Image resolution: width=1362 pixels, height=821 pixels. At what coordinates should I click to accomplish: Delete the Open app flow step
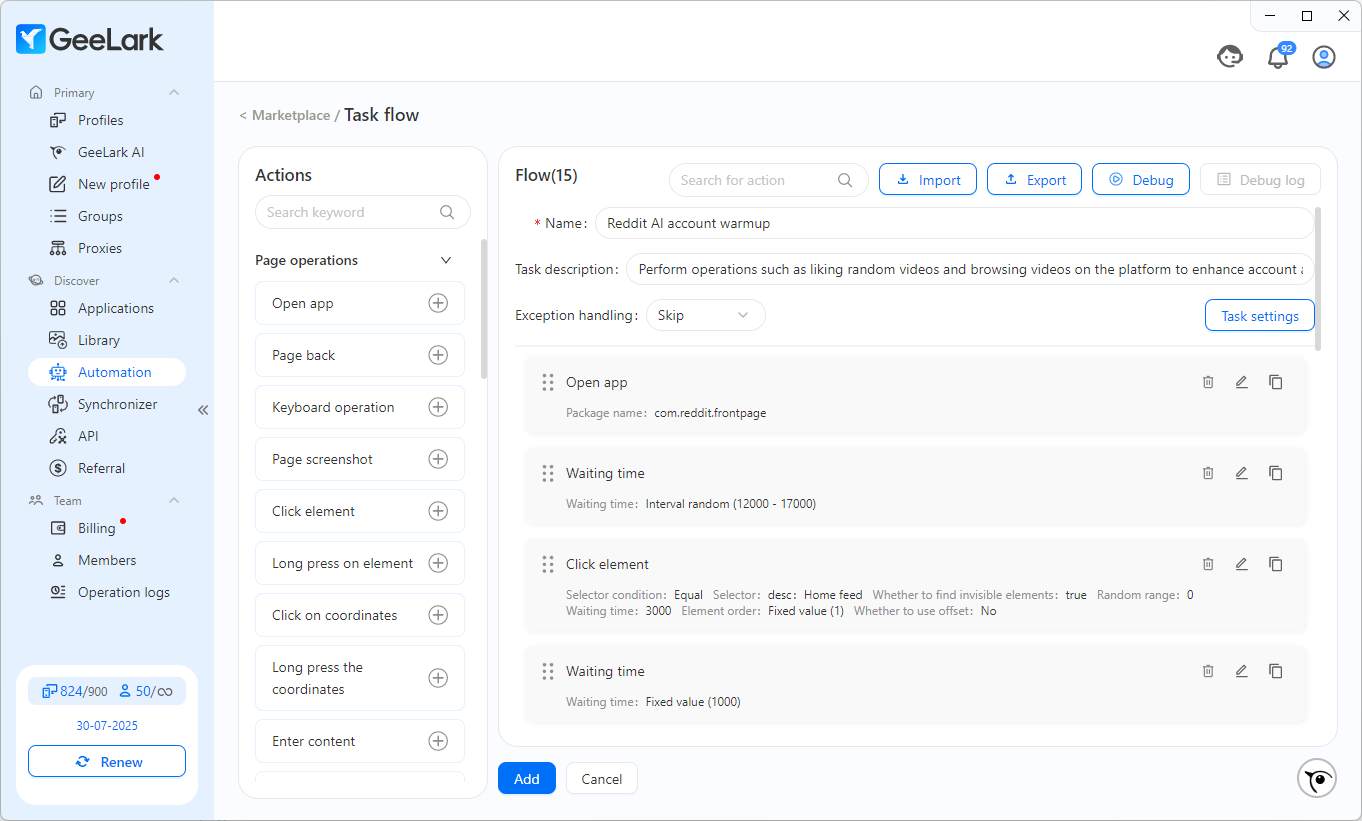(x=1208, y=382)
